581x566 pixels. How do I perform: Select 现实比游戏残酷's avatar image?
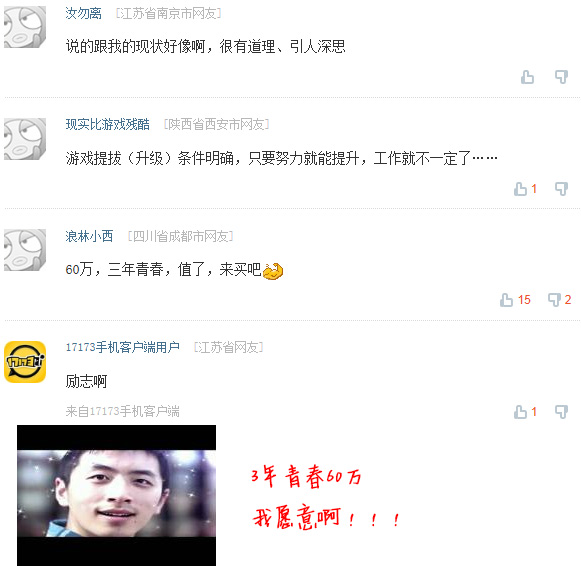click(x=25, y=139)
